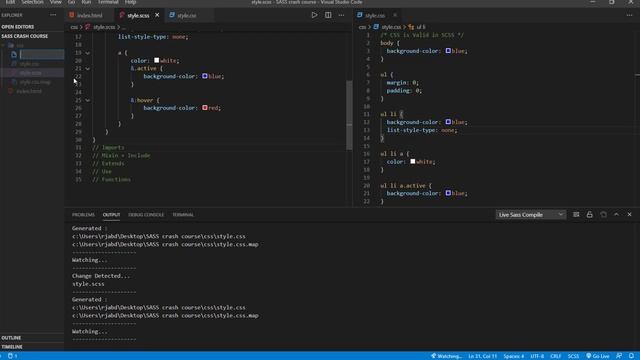Open the Run menu

click(x=86, y=2)
